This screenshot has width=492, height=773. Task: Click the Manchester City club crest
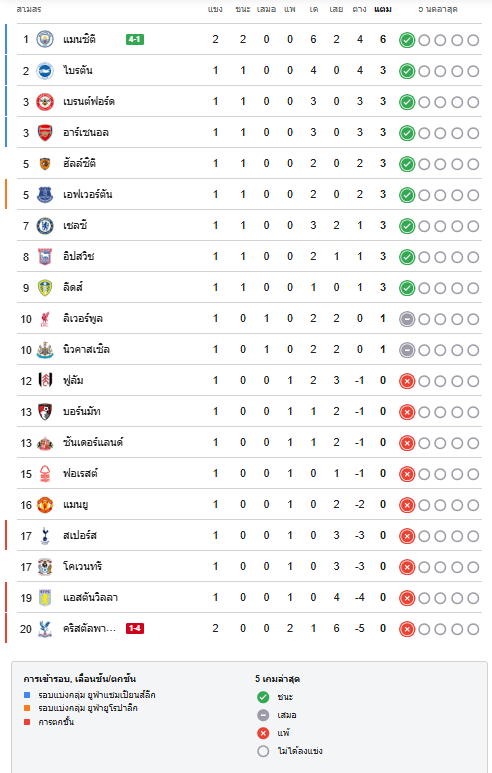pyautogui.click(x=45, y=39)
